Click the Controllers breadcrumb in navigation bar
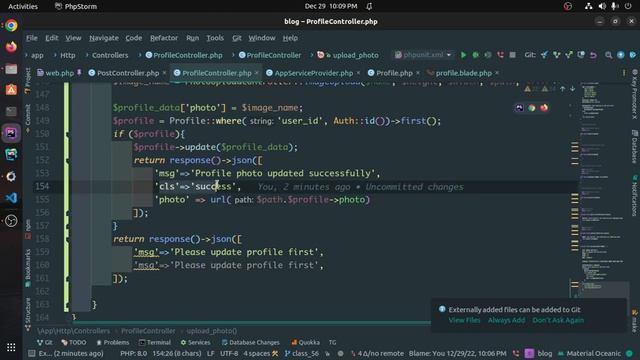640x360 pixels. [x=110, y=55]
